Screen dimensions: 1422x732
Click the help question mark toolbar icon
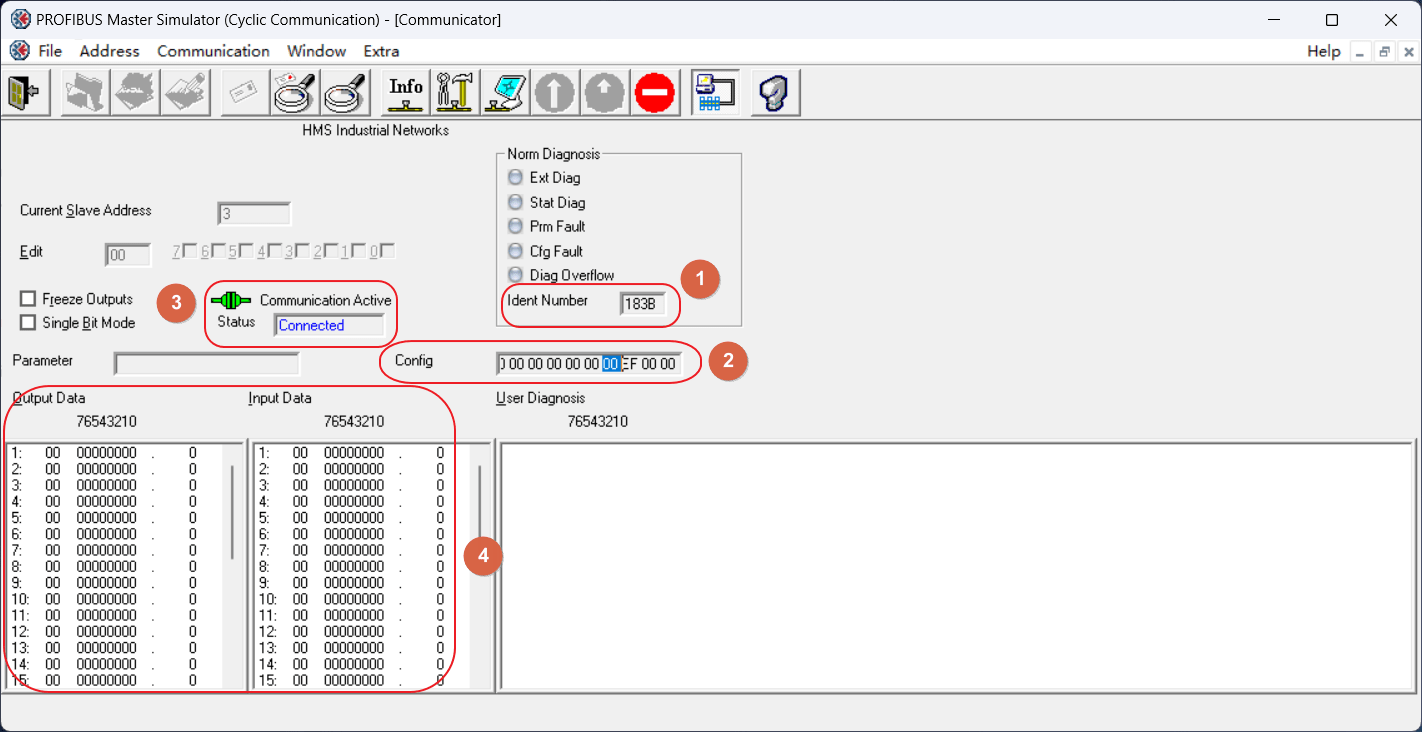click(775, 93)
